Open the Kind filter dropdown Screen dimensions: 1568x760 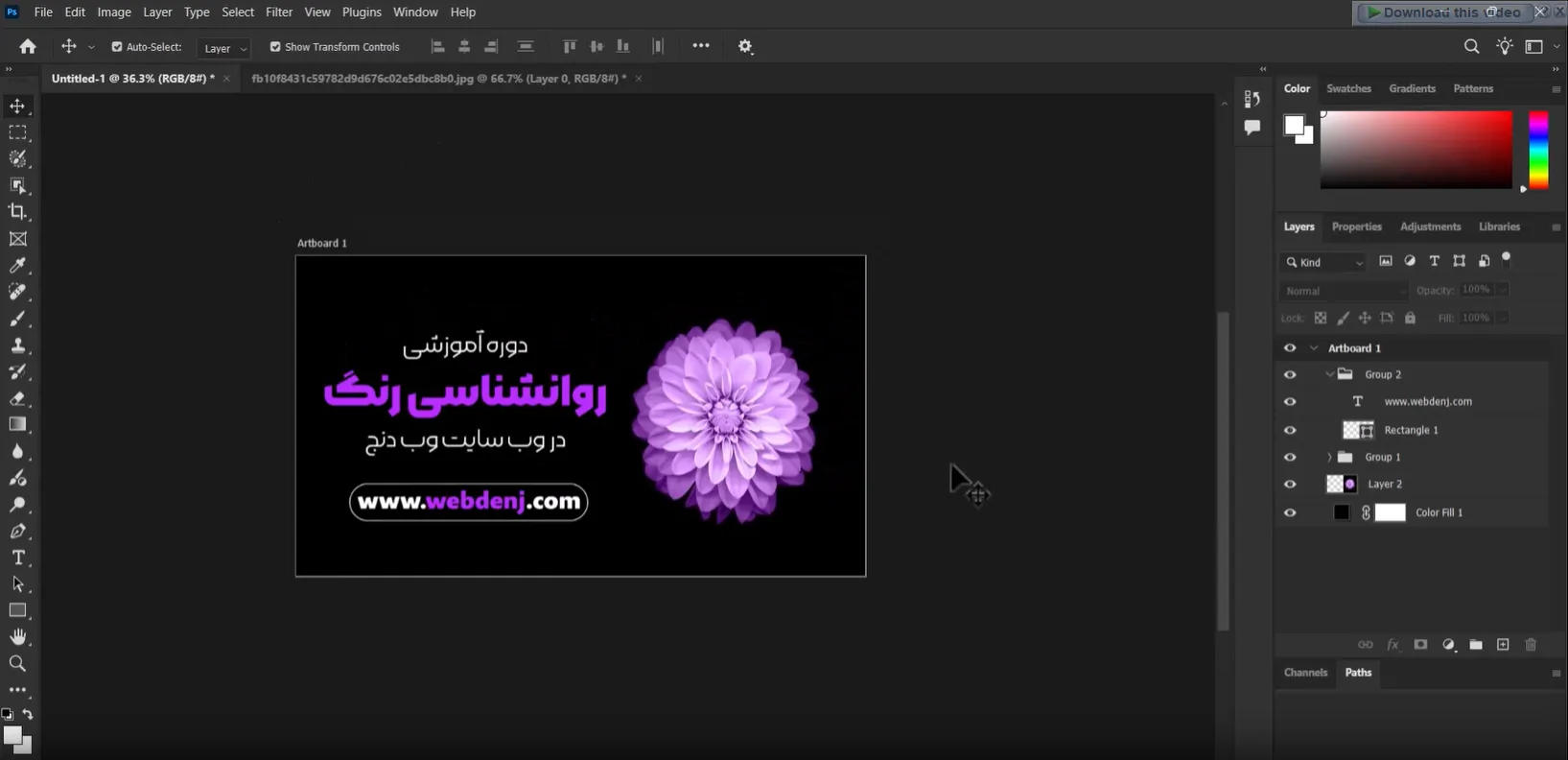click(1324, 262)
